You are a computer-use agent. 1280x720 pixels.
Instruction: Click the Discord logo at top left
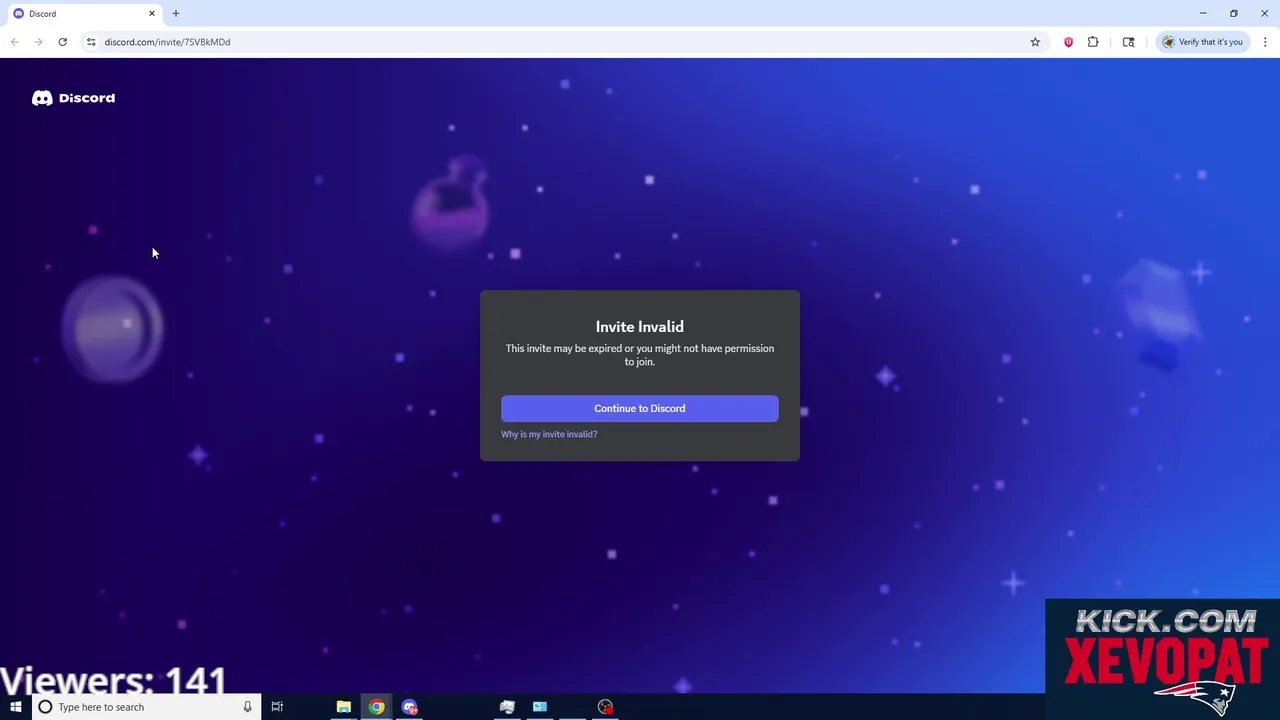pyautogui.click(x=73, y=98)
